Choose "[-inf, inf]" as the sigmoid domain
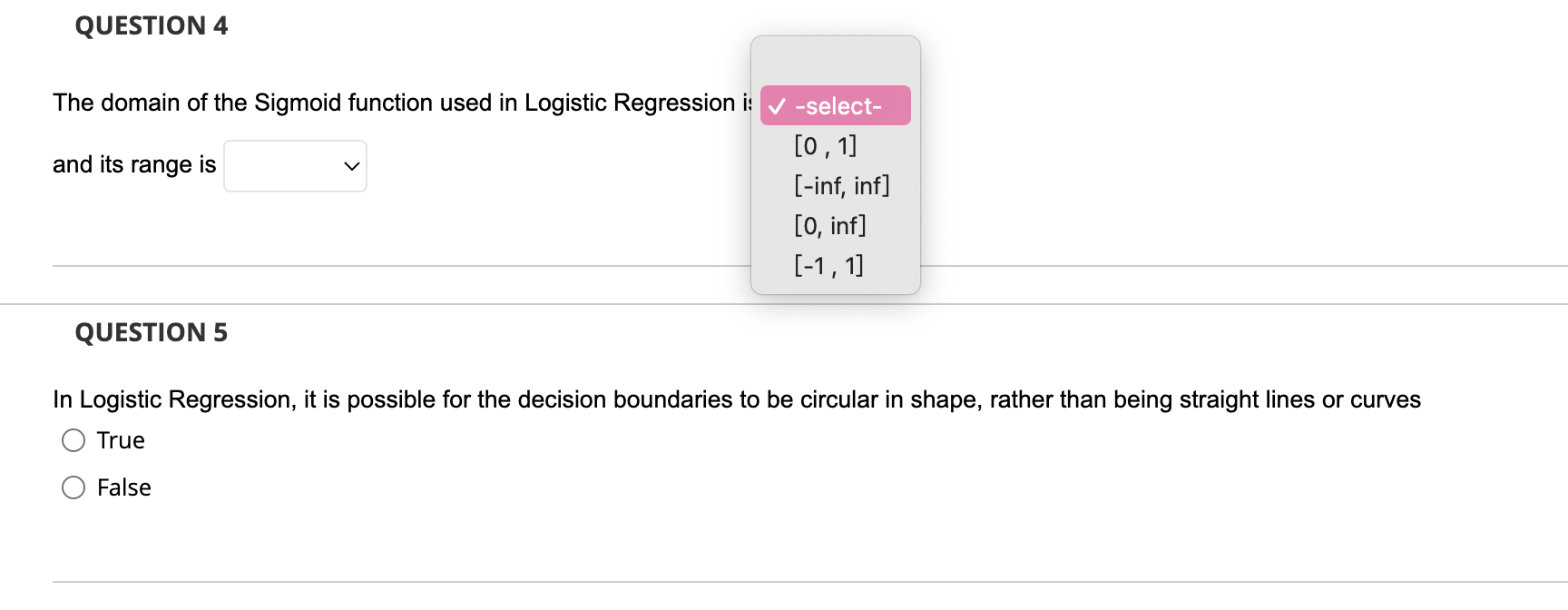The height and width of the screenshot is (610, 1568). 842,184
